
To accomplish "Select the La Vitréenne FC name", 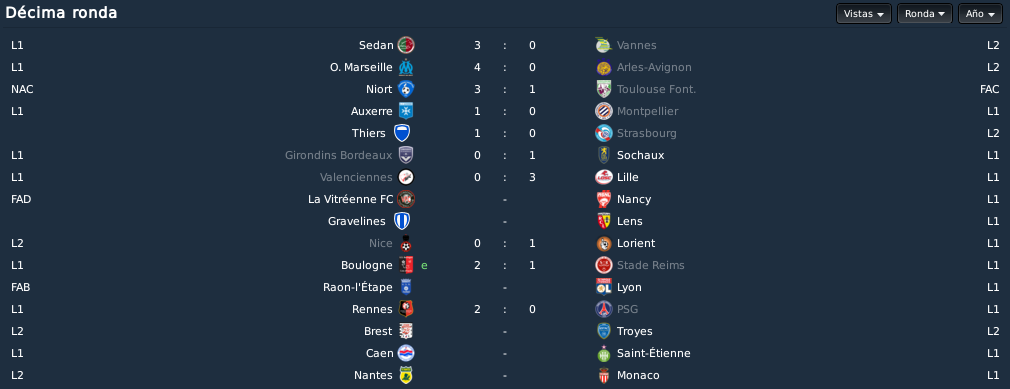I will point(350,199).
